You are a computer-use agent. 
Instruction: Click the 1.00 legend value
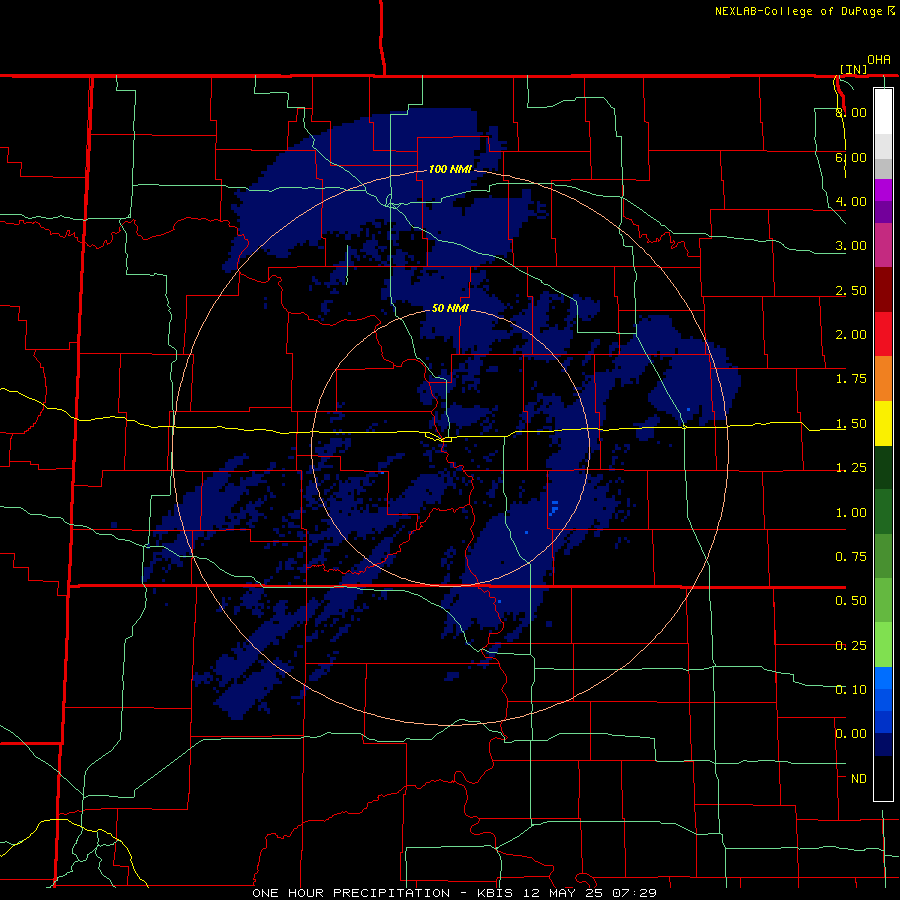pos(851,513)
